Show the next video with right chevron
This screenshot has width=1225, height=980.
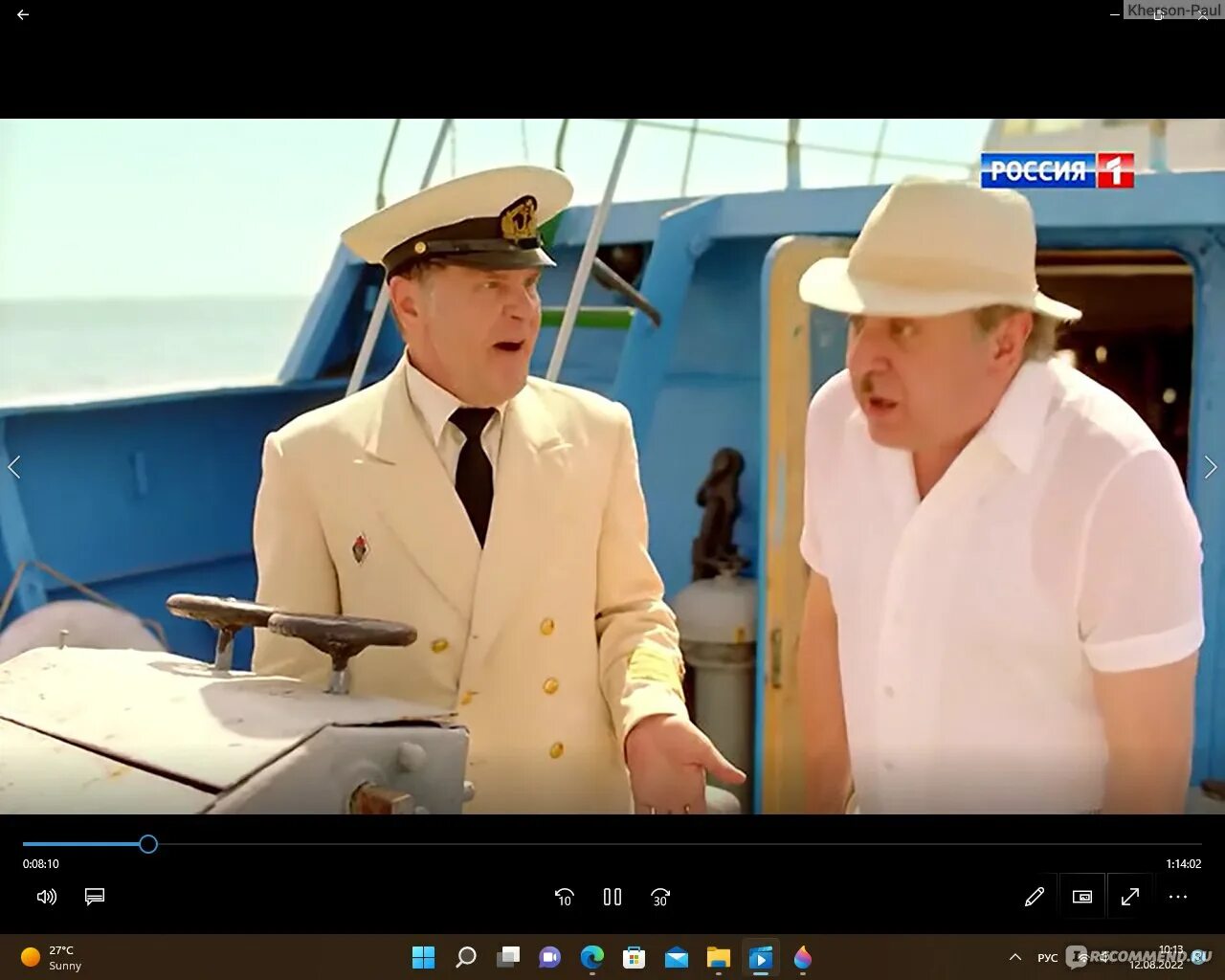click(1211, 467)
